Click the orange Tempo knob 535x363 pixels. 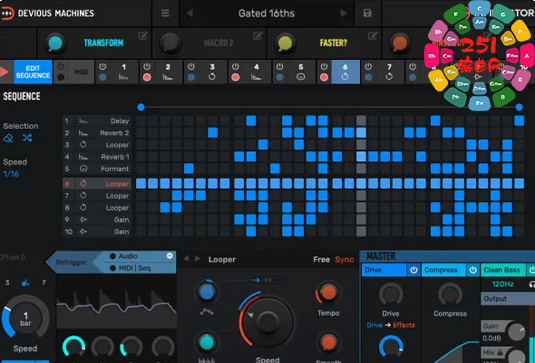(328, 293)
